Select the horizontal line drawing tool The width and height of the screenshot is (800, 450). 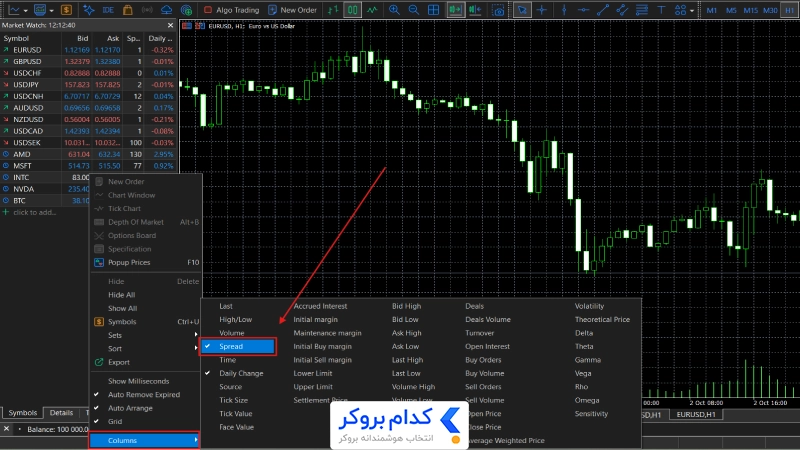(x=583, y=10)
